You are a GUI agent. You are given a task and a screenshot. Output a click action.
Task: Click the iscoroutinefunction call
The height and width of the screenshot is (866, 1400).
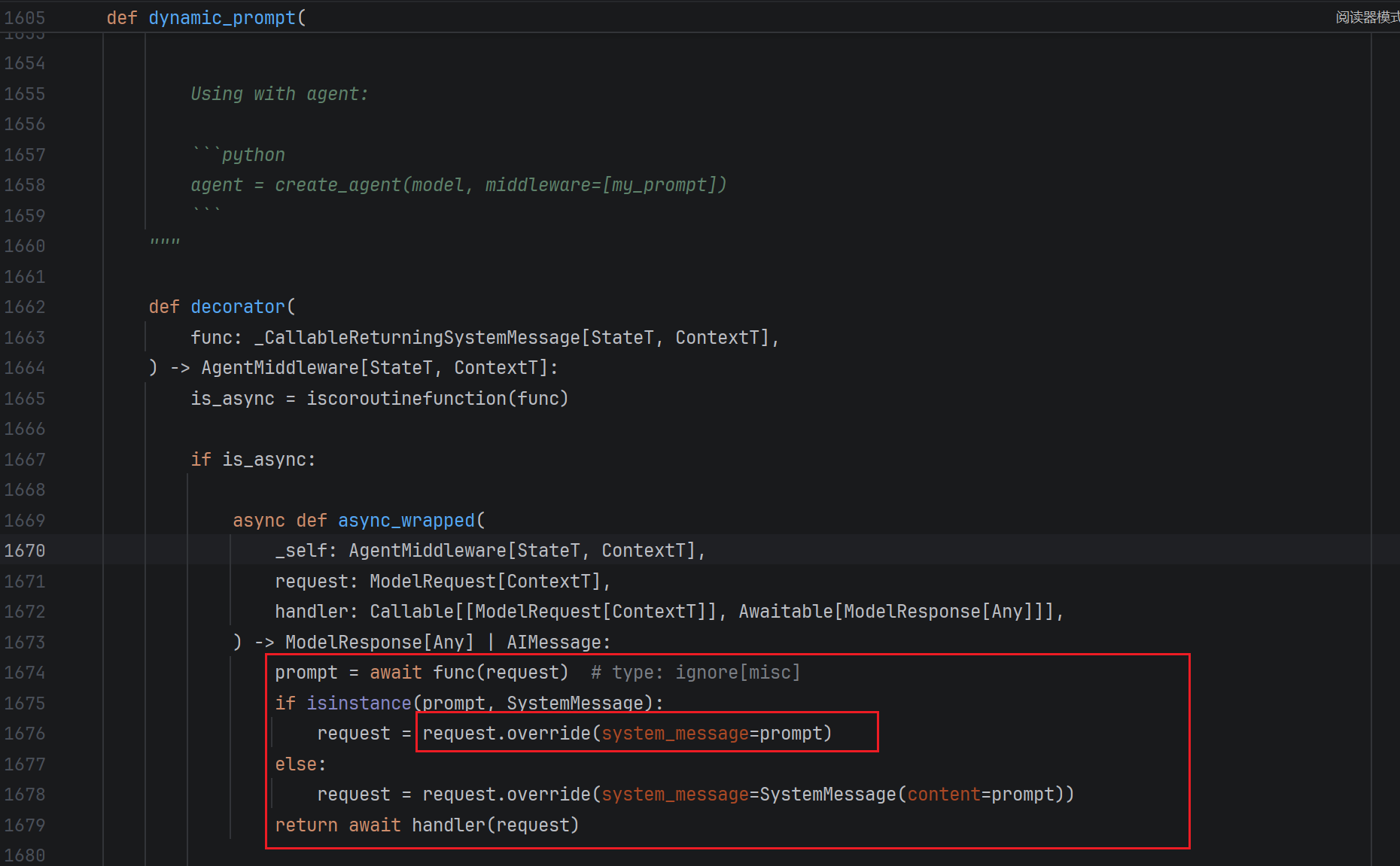coord(406,399)
